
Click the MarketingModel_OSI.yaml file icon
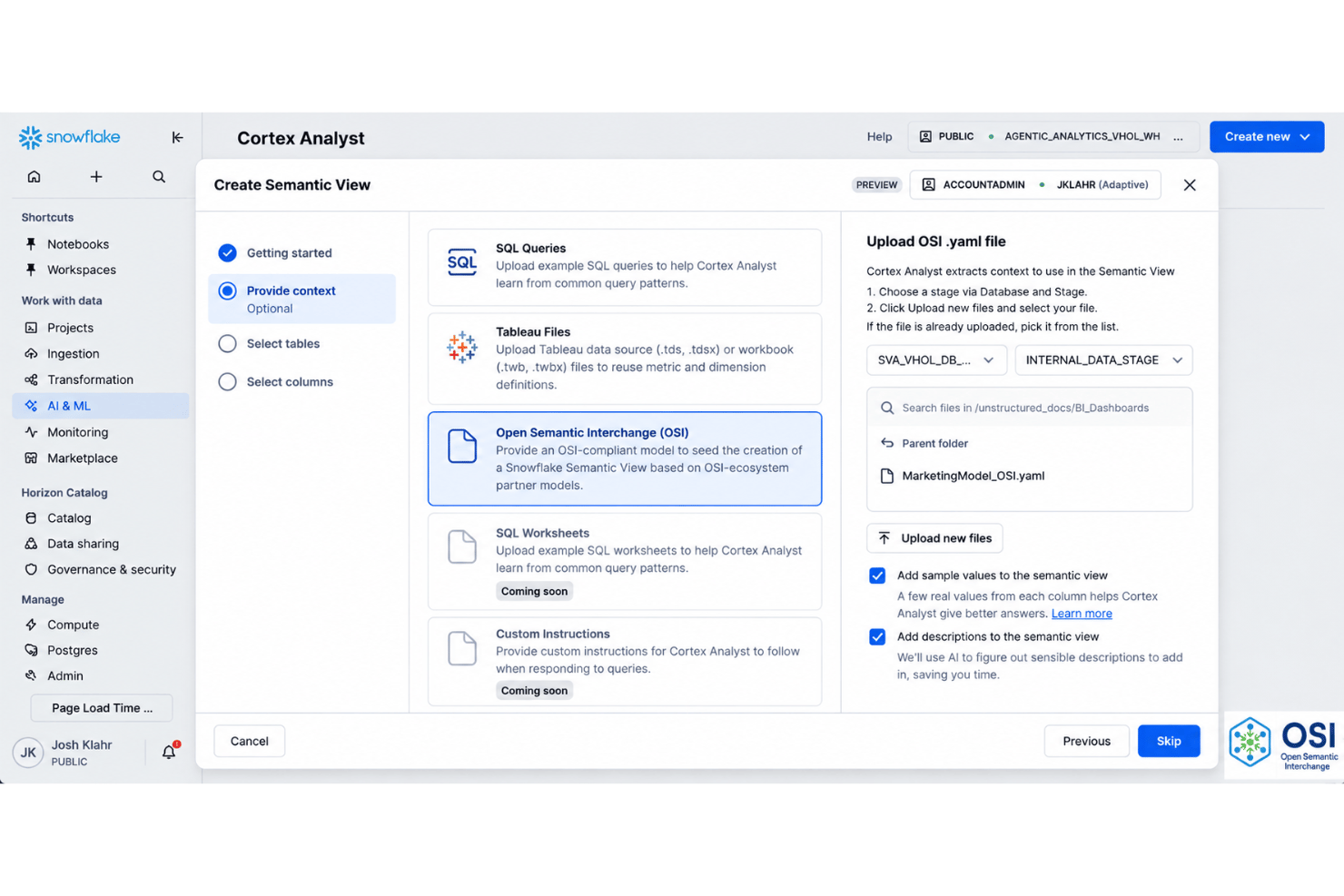tap(887, 476)
